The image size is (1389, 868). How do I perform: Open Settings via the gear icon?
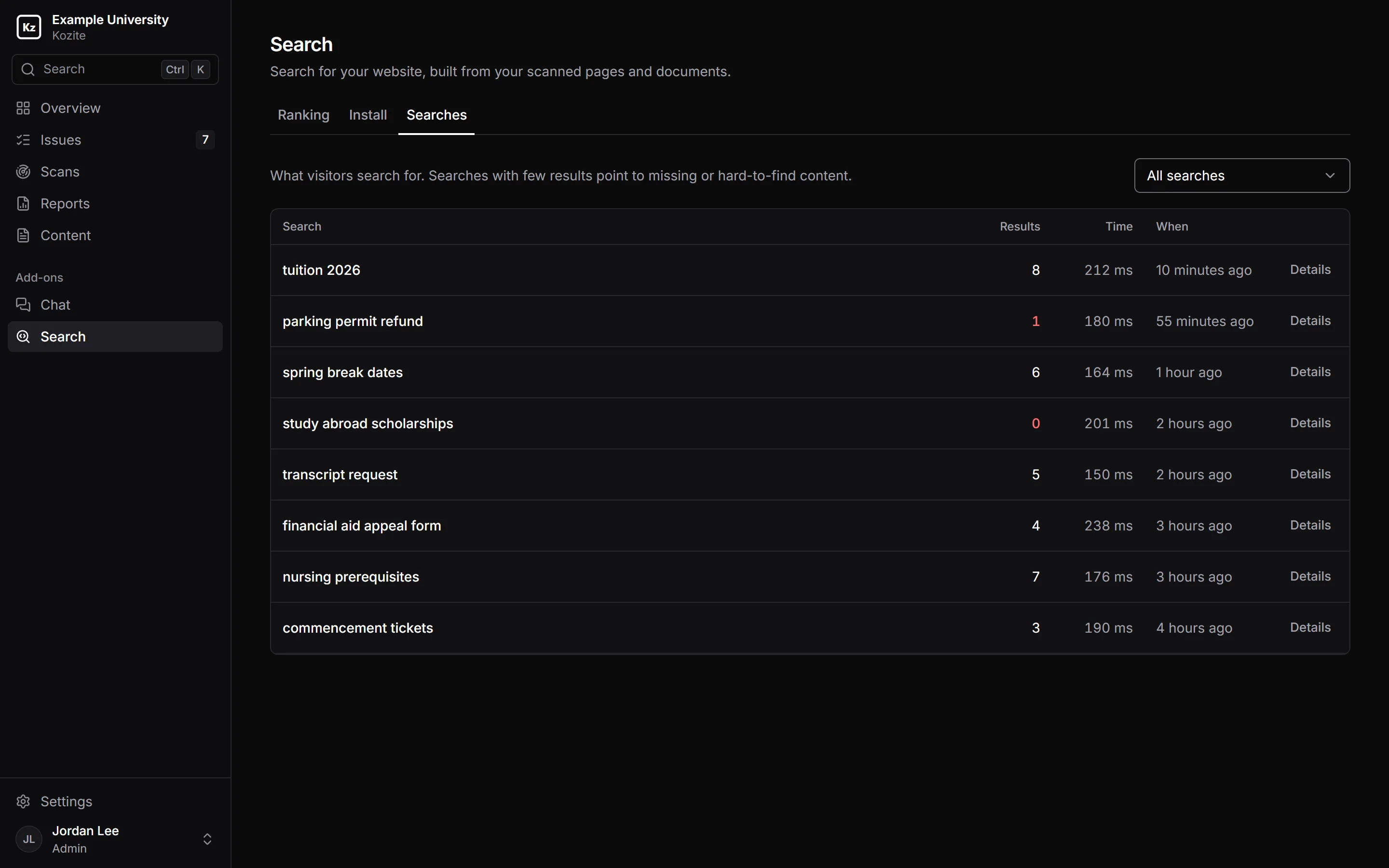click(23, 801)
